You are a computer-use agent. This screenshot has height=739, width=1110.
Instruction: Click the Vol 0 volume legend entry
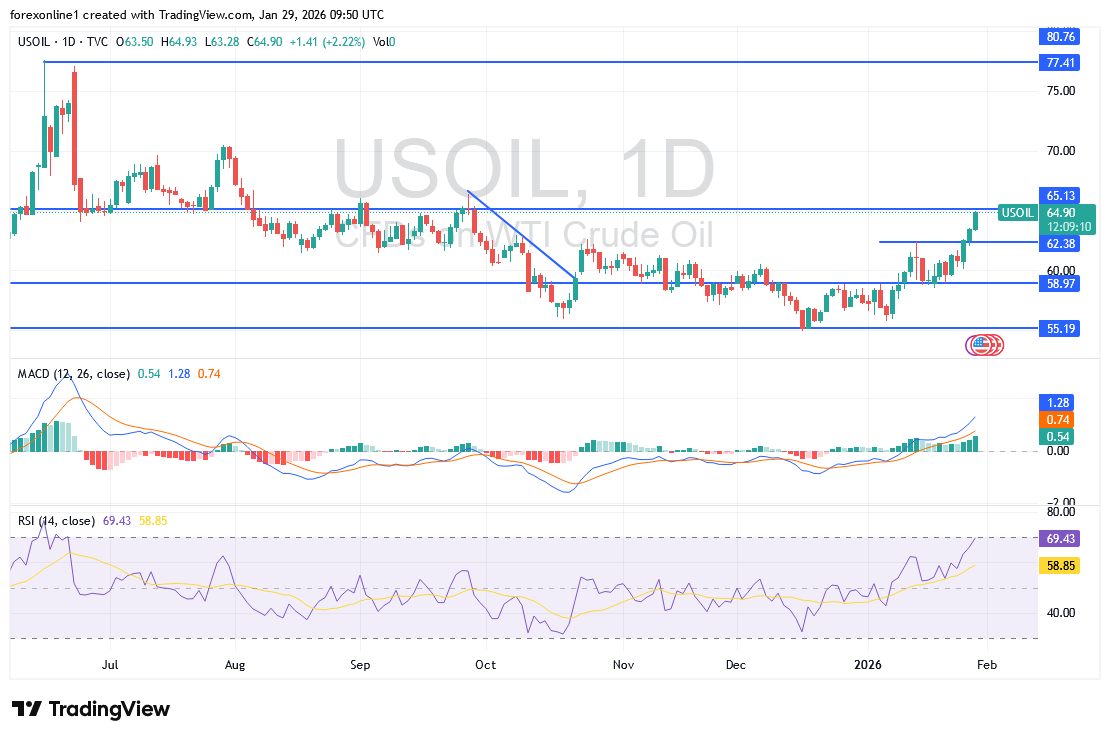pyautogui.click(x=383, y=42)
